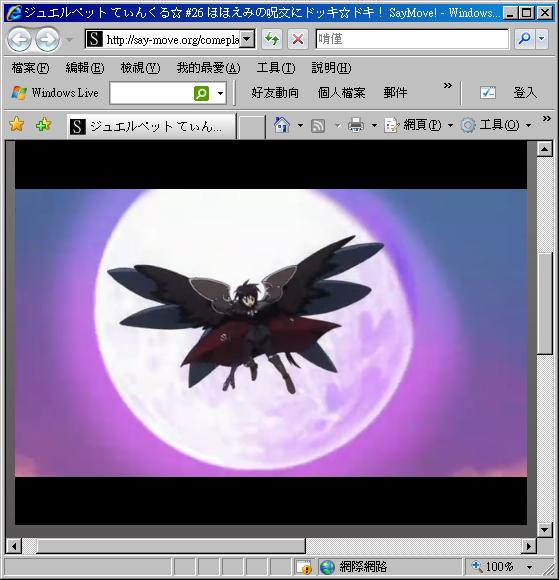This screenshot has width=559, height=580.
Task: Click the Windows Live checkmark note icon
Action: tap(488, 93)
